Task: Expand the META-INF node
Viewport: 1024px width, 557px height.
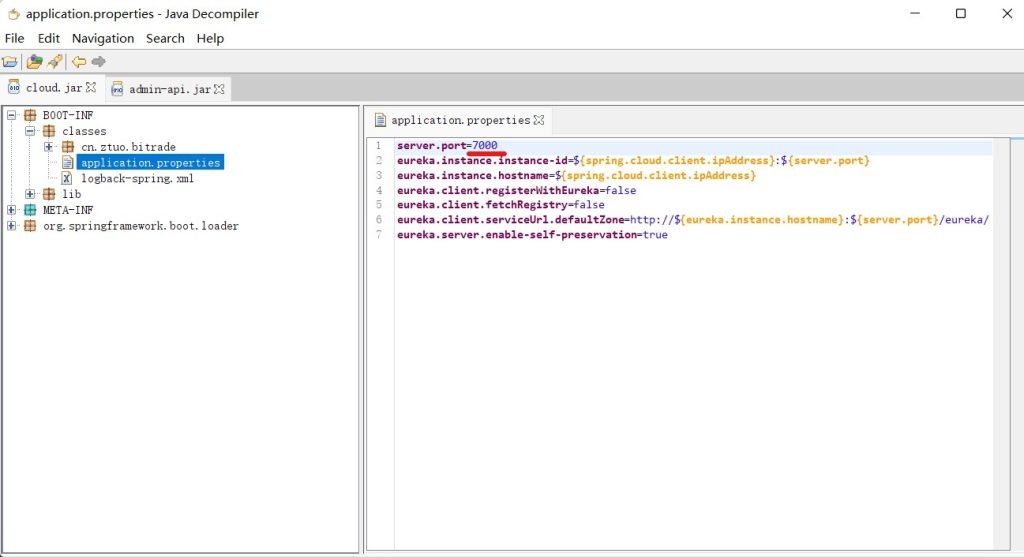Action: (x=12, y=210)
